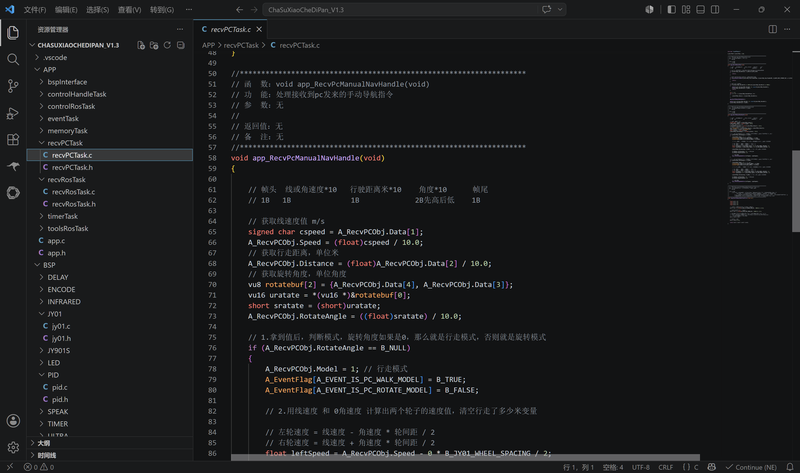Image resolution: width=800 pixels, height=473 pixels.
Task: Collapse all folders in explorer
Action: click(x=181, y=45)
